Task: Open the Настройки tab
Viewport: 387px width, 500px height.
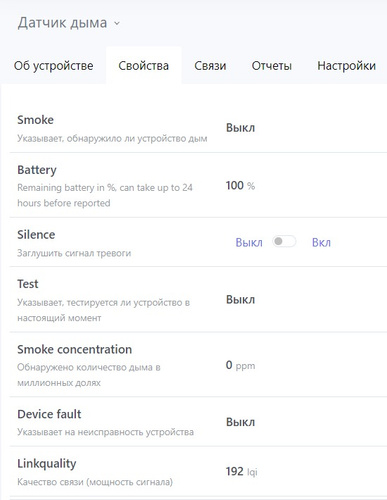Action: point(346,66)
